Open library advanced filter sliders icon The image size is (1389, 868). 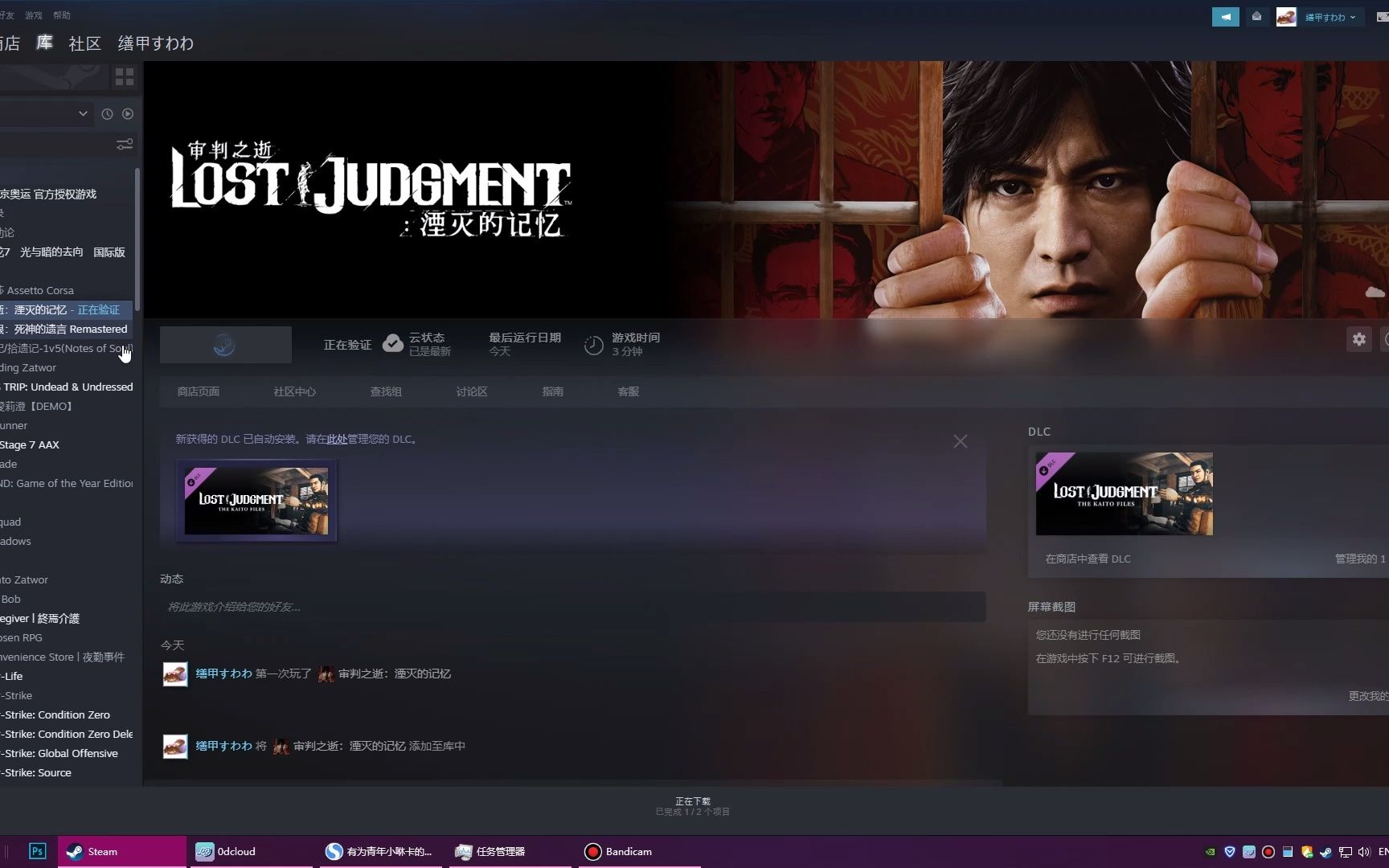125,145
